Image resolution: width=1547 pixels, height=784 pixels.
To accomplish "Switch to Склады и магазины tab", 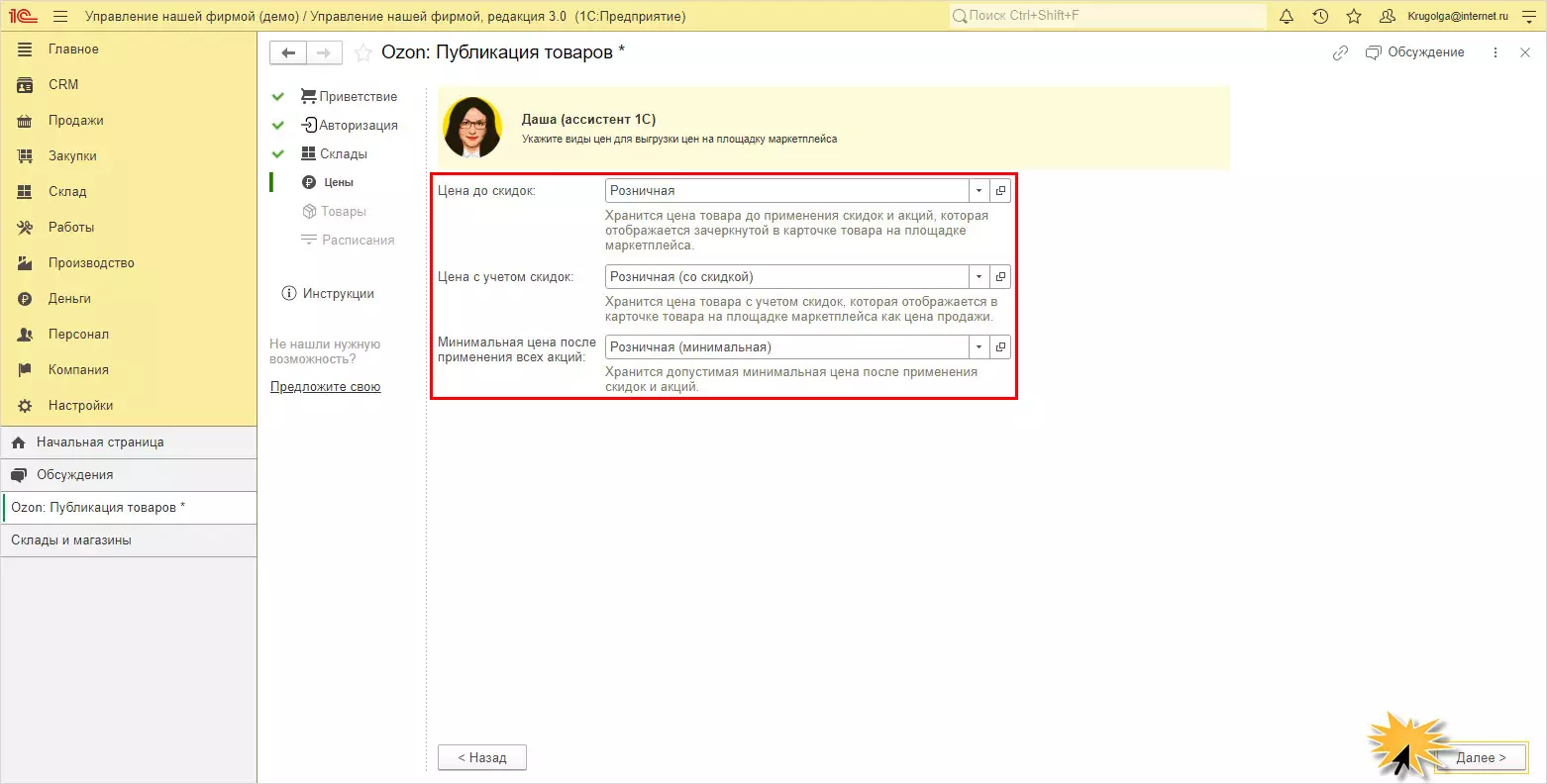I will pos(129,540).
